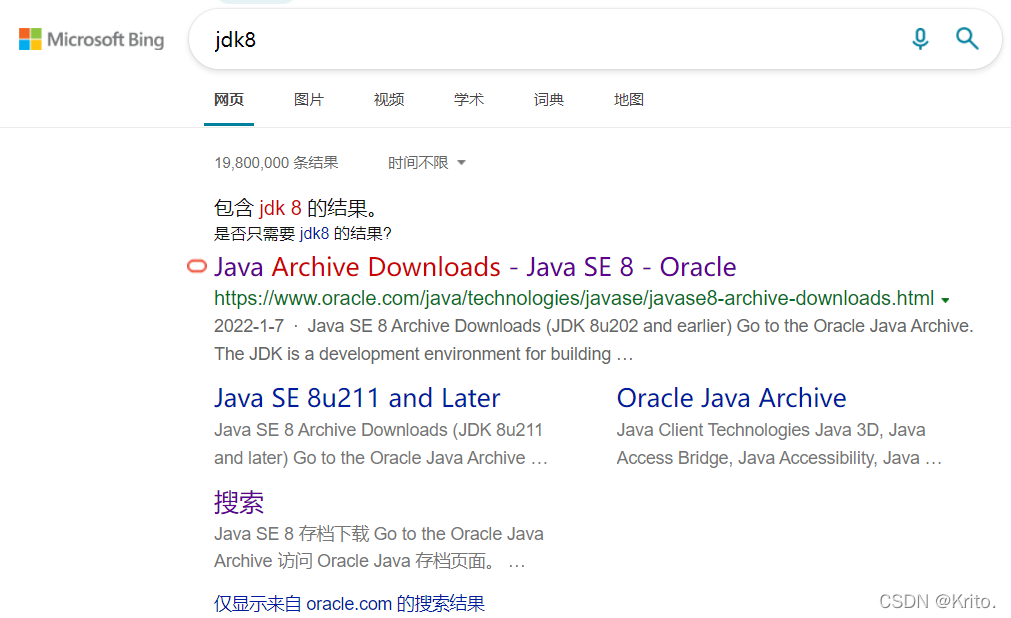The height and width of the screenshot is (618, 1011).
Task: Click the snippet beginning Java Client Technologies
Action: click(779, 444)
